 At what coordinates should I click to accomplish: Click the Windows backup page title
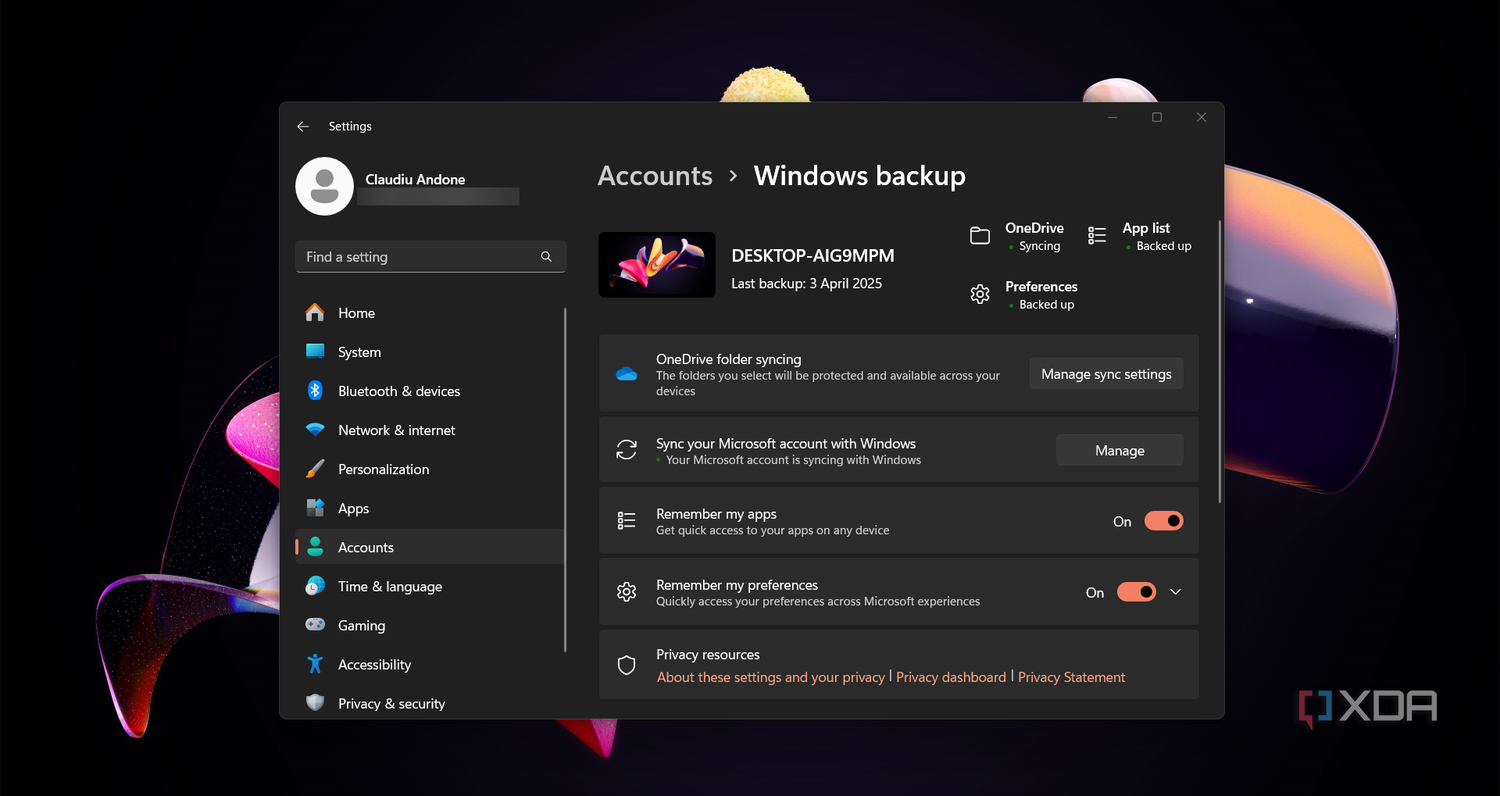860,176
